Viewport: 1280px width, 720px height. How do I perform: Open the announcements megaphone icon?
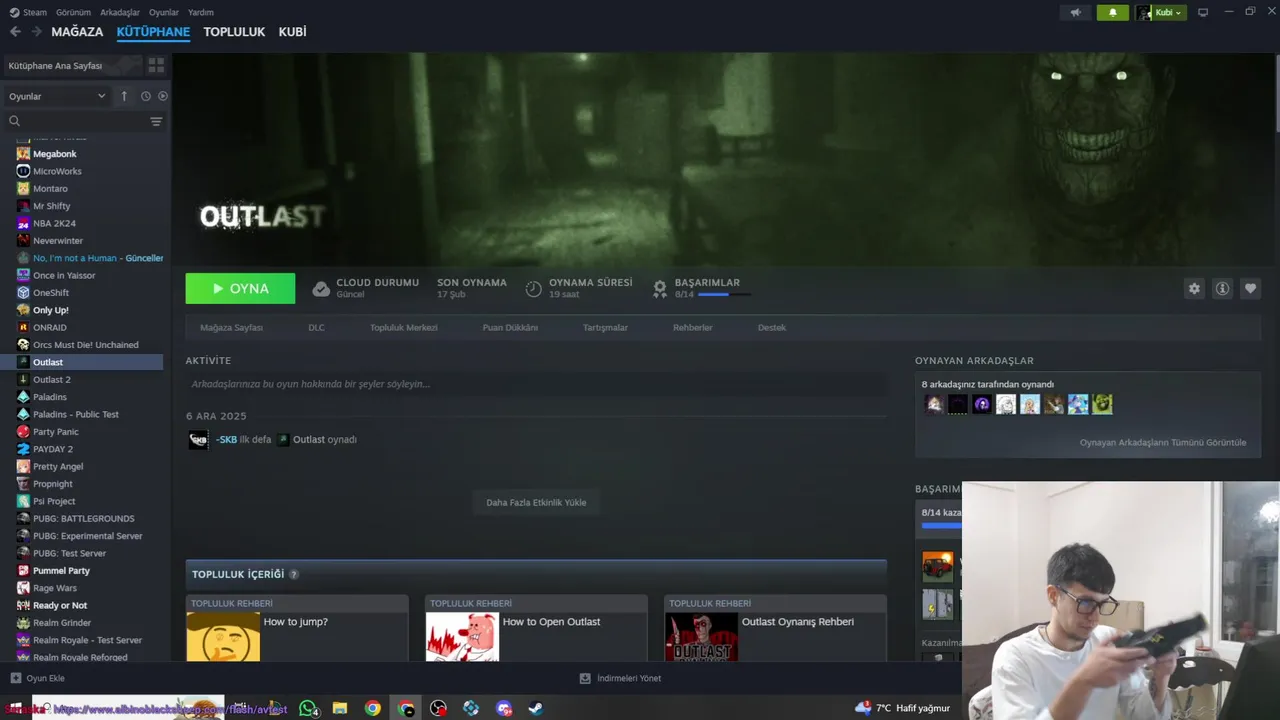(1076, 13)
